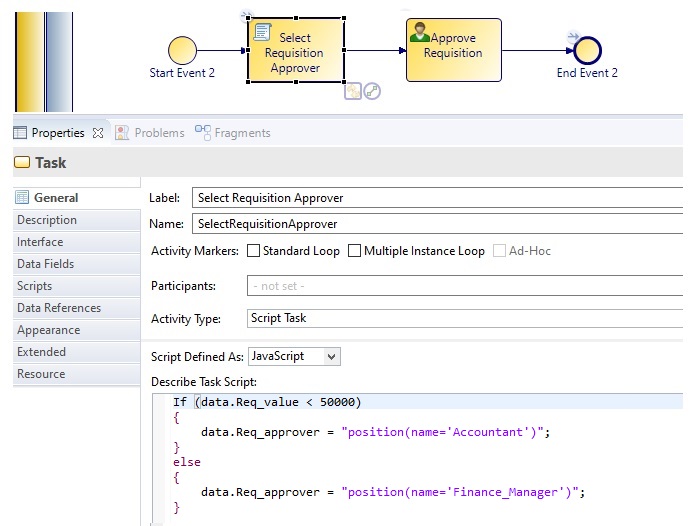Click script icon on Select Requisition Approver task
Viewport: 694px width, 526px height.
point(264,34)
